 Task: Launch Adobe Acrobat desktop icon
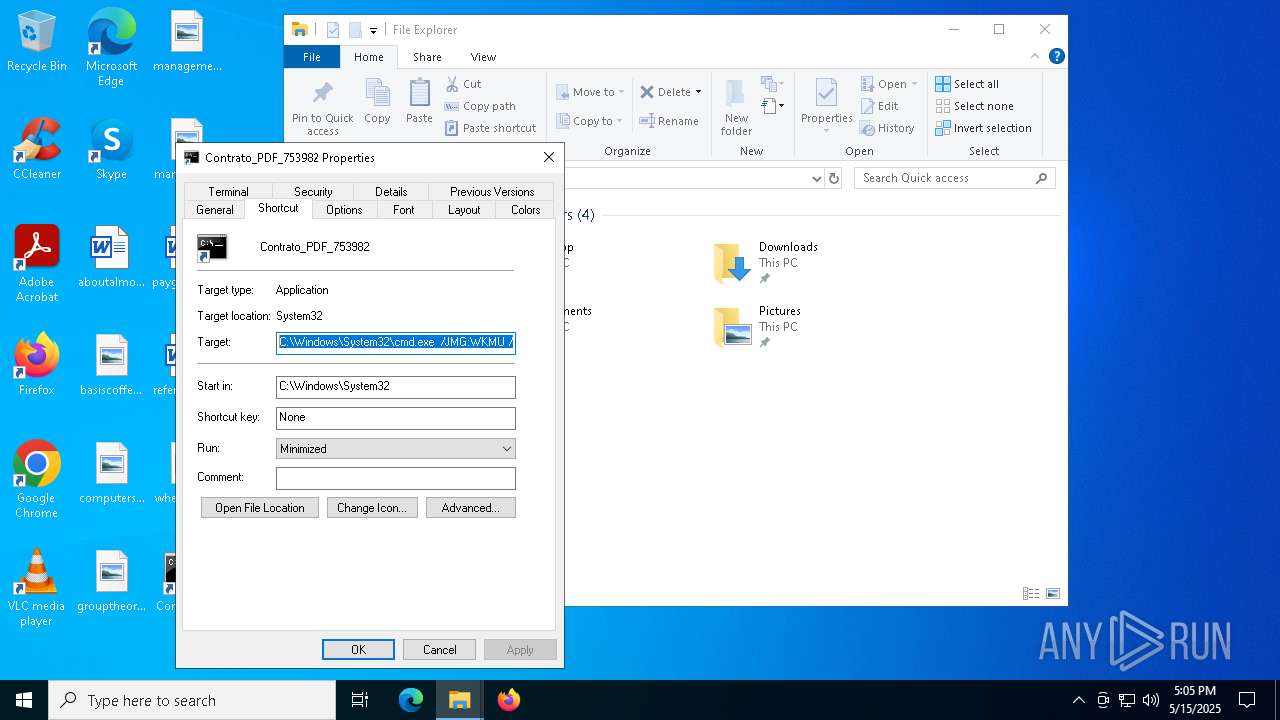[37, 264]
